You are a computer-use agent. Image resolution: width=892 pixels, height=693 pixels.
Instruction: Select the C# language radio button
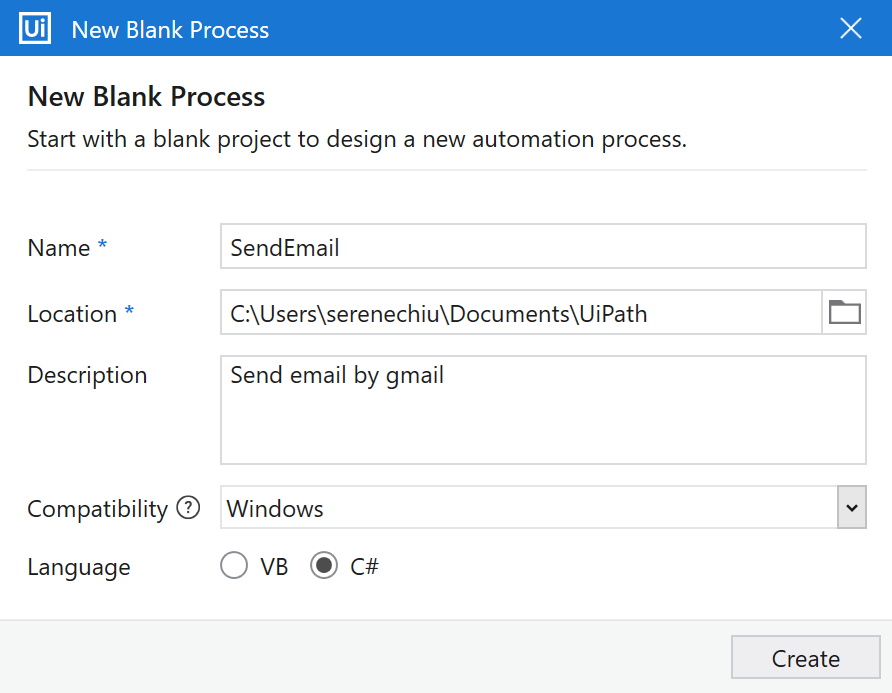tap(324, 567)
